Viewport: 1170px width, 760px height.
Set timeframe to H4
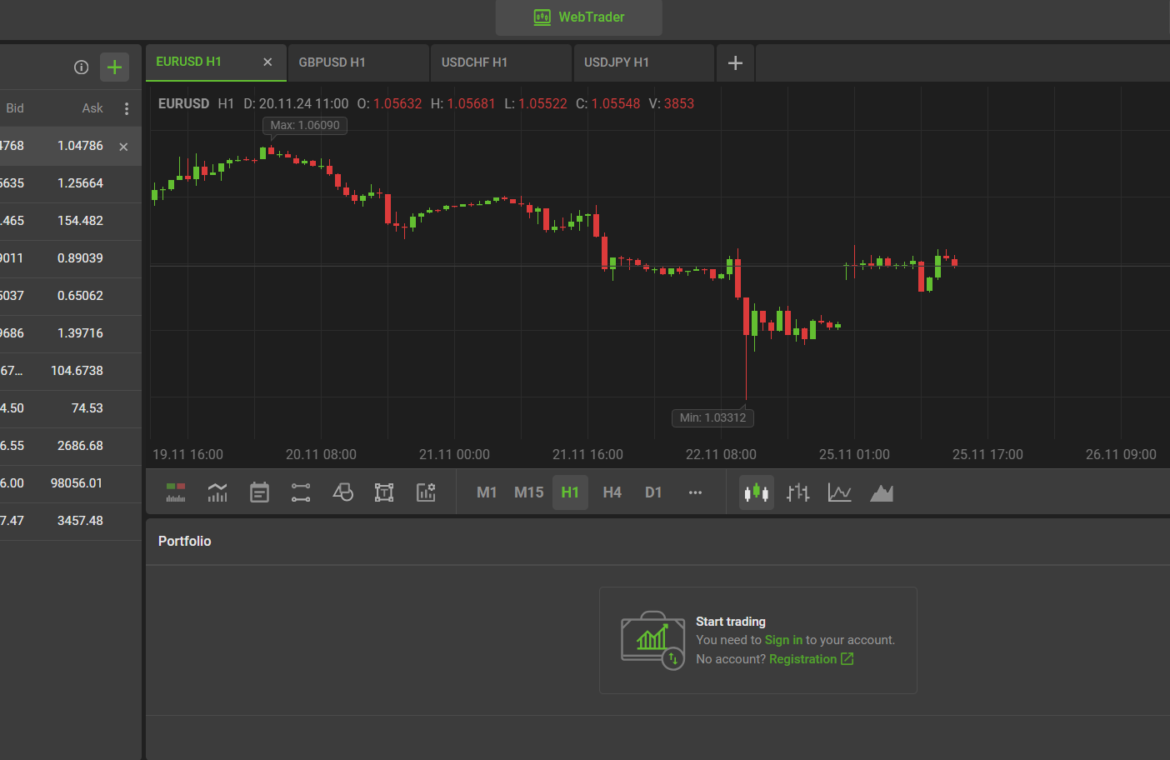pos(612,492)
